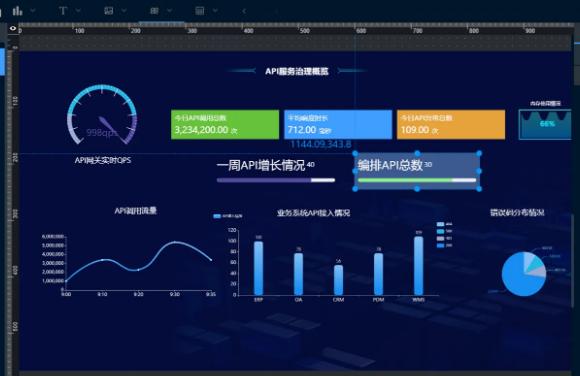Click the bottom-right resize handle of selected widget
This screenshot has width=580, height=376.
[479, 189]
